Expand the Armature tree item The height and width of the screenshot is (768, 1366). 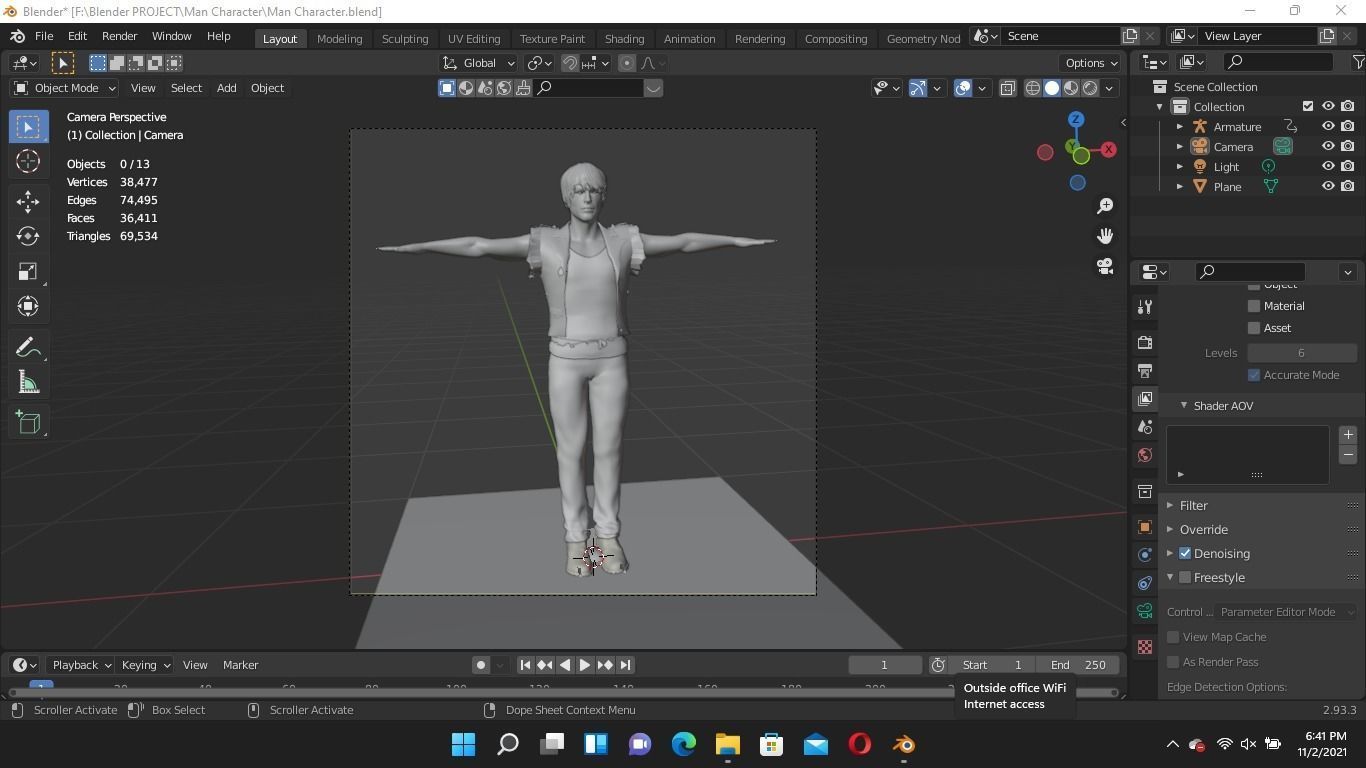[x=1180, y=127]
